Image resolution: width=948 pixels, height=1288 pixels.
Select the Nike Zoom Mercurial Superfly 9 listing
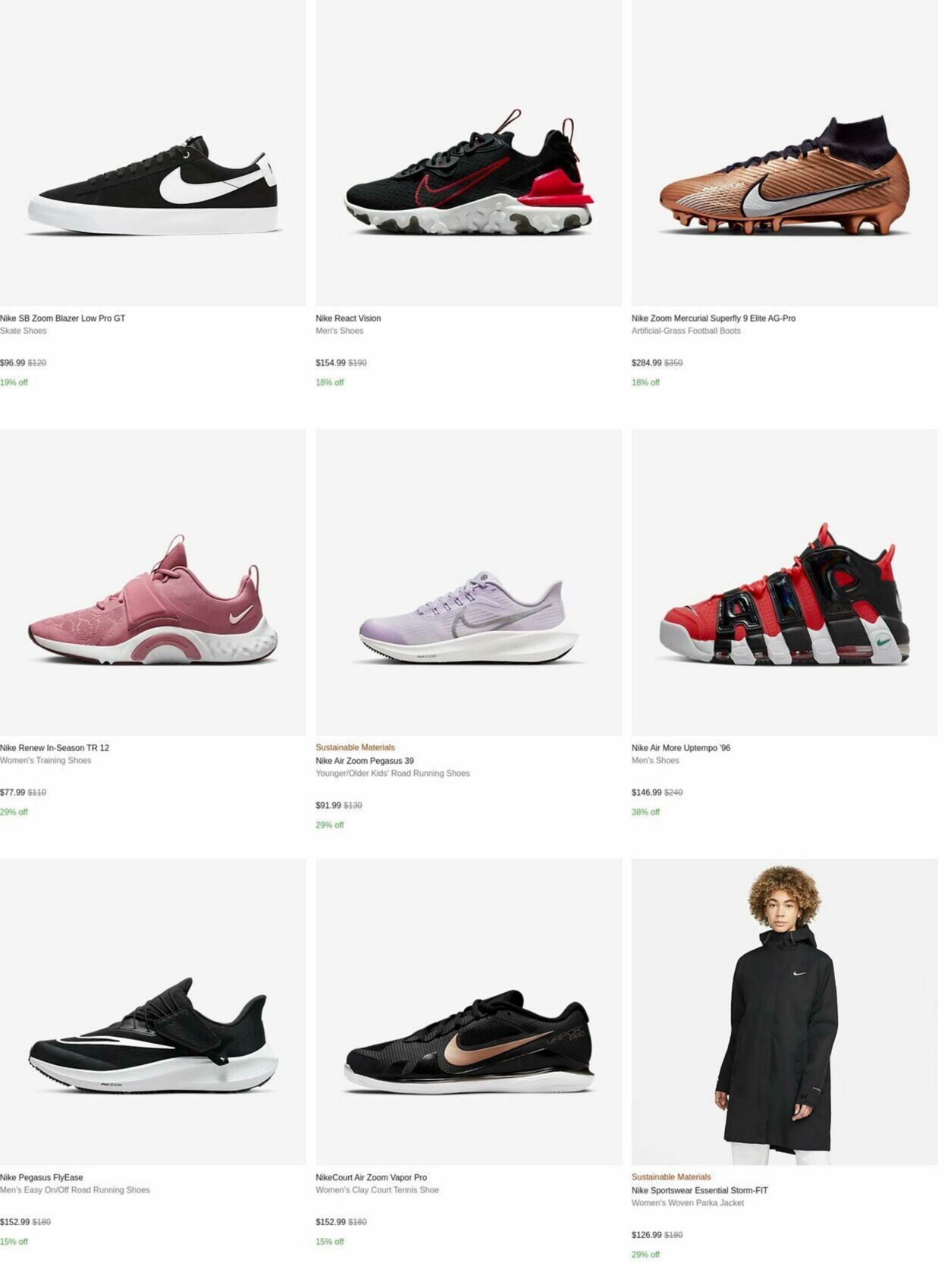716,318
